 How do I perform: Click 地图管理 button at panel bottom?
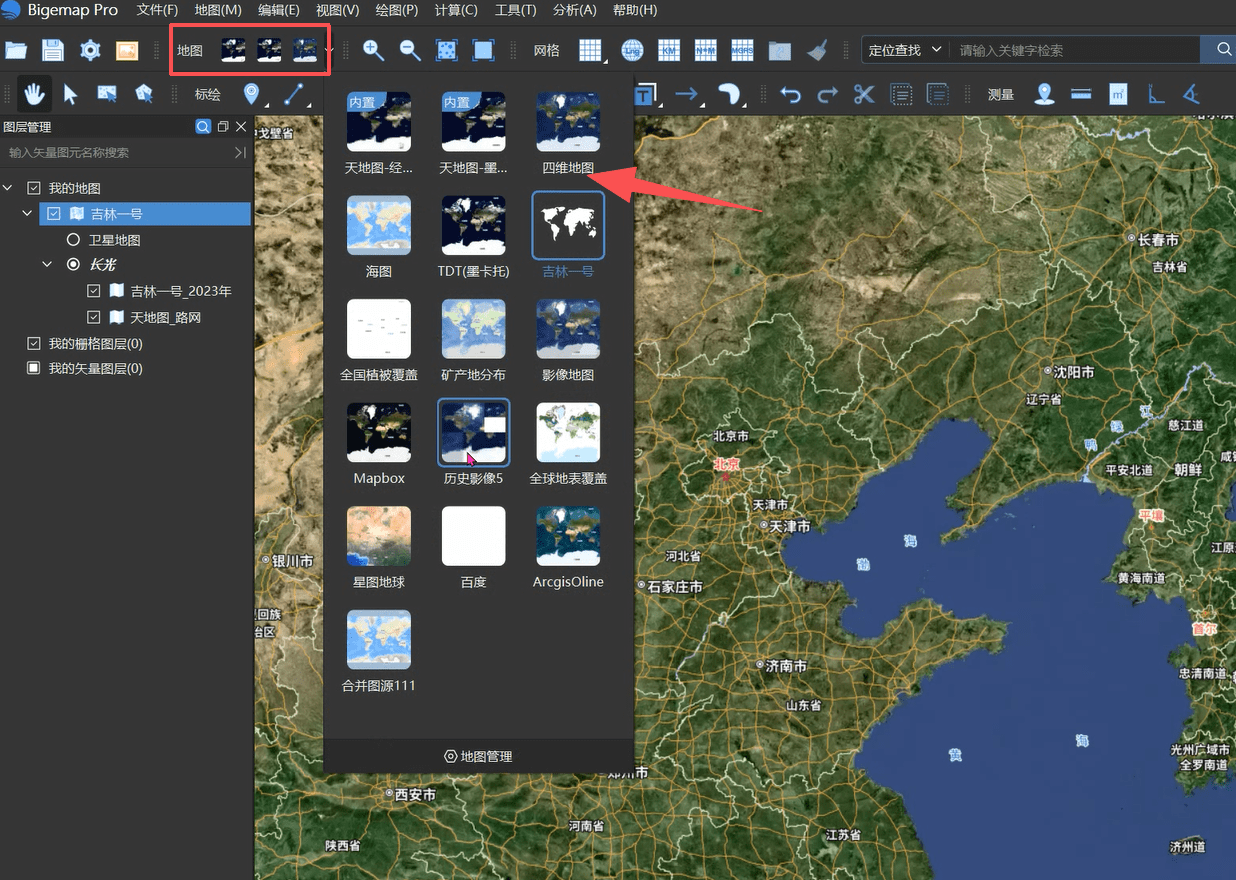[x=478, y=756]
